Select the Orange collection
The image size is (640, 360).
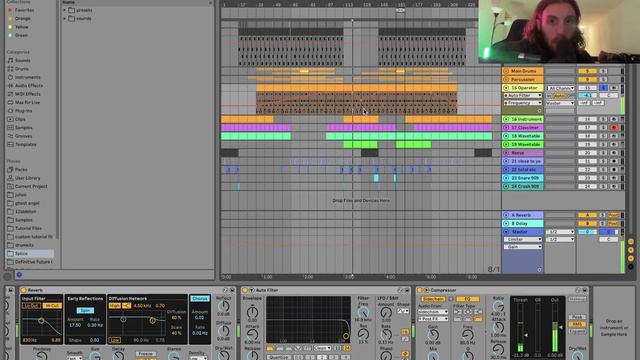22,18
